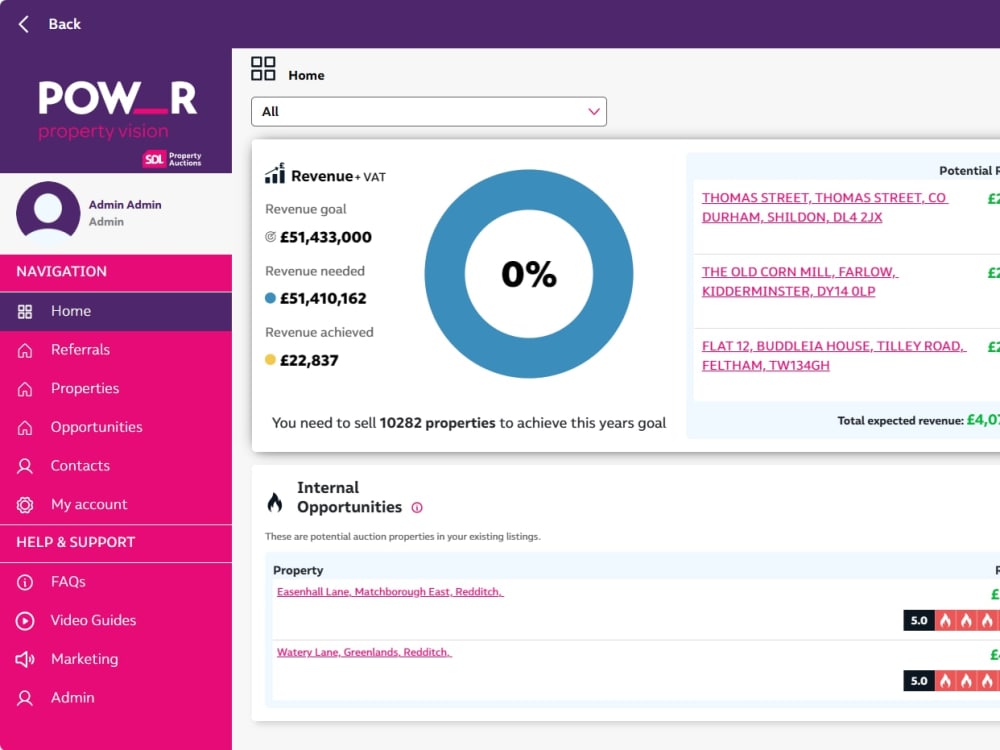This screenshot has height=750, width=1000.
Task: Click the Home page title text
Action: (306, 75)
